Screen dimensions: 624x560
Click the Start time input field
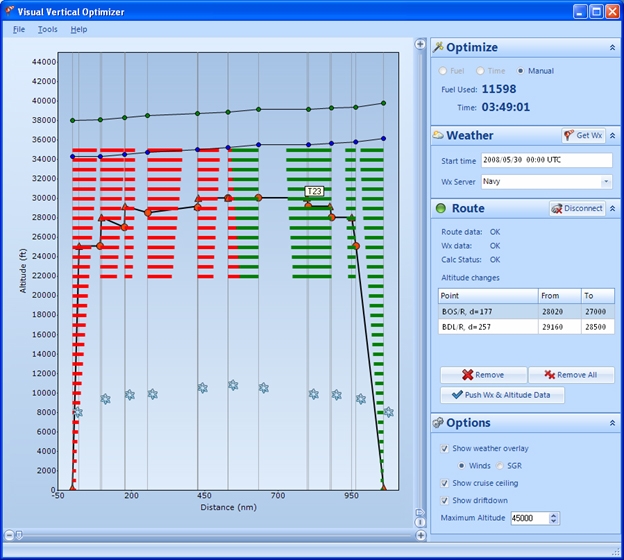[547, 160]
